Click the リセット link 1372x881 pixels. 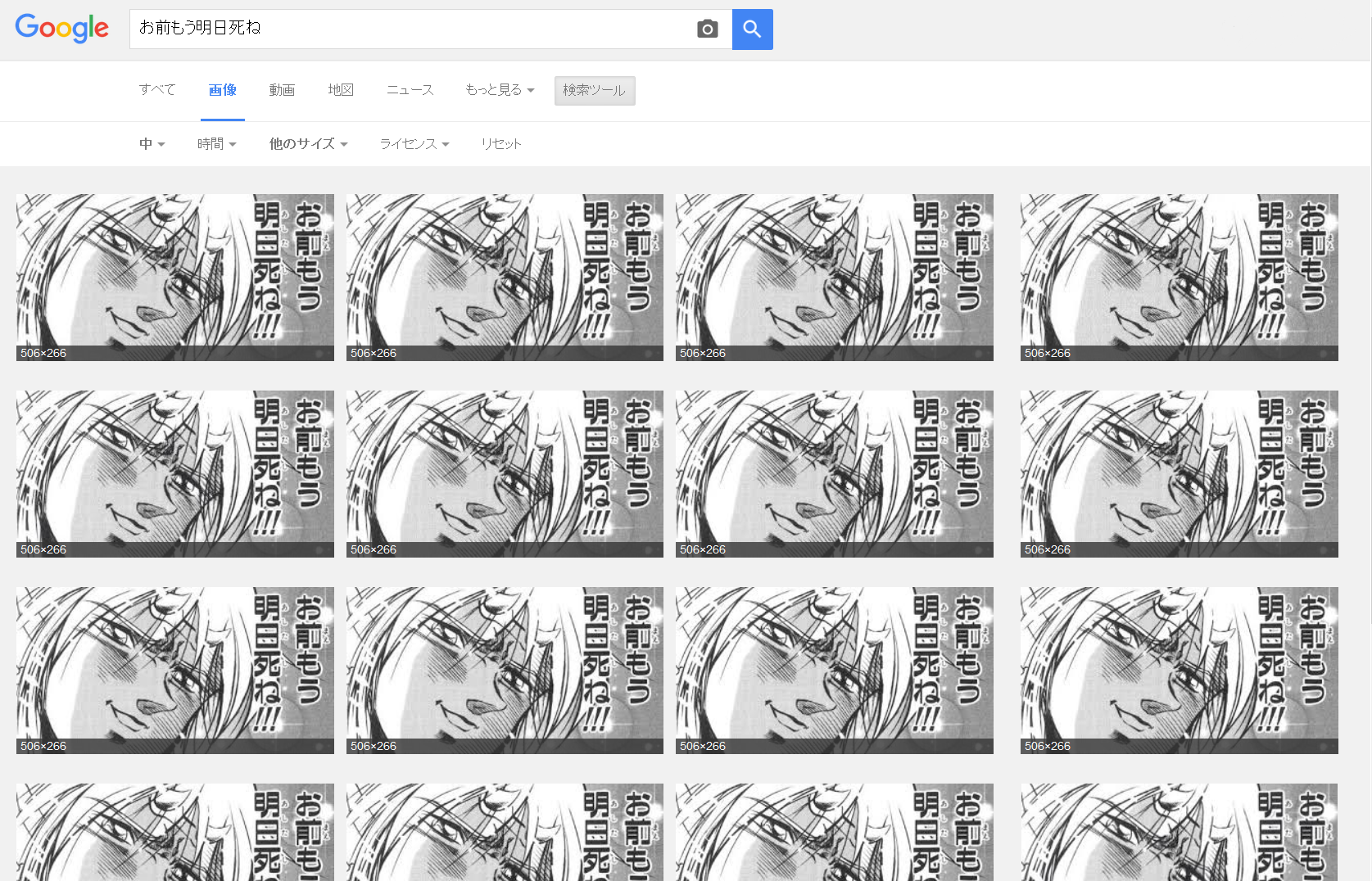click(500, 143)
